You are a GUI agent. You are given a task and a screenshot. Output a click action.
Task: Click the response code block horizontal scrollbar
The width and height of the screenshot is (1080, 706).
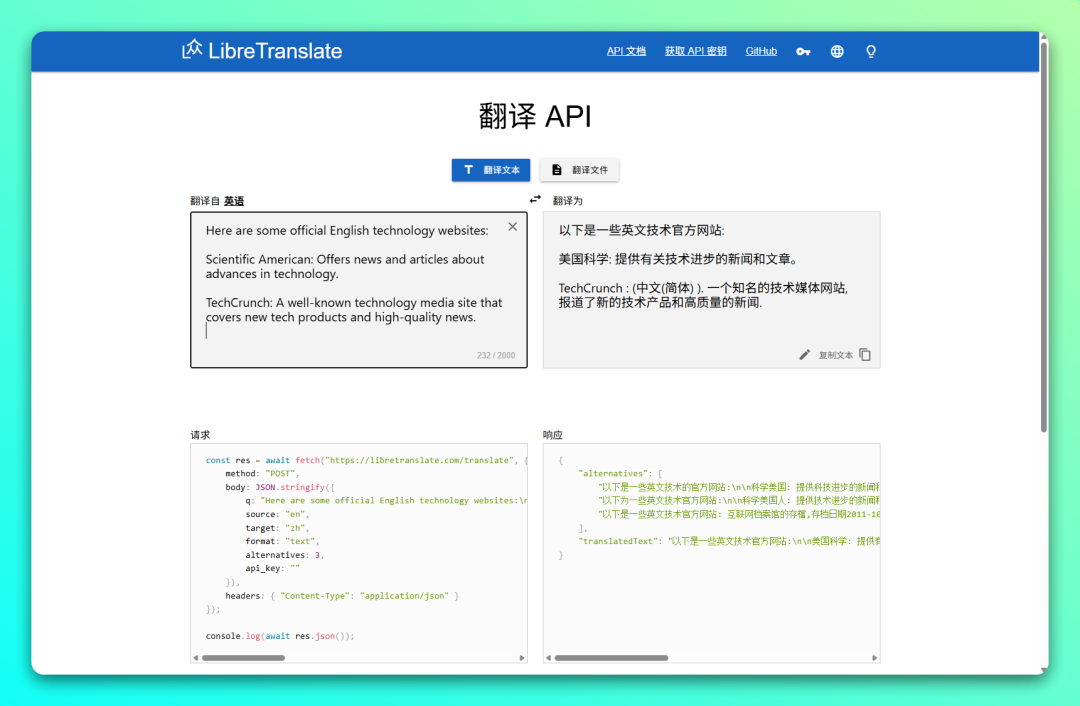612,658
